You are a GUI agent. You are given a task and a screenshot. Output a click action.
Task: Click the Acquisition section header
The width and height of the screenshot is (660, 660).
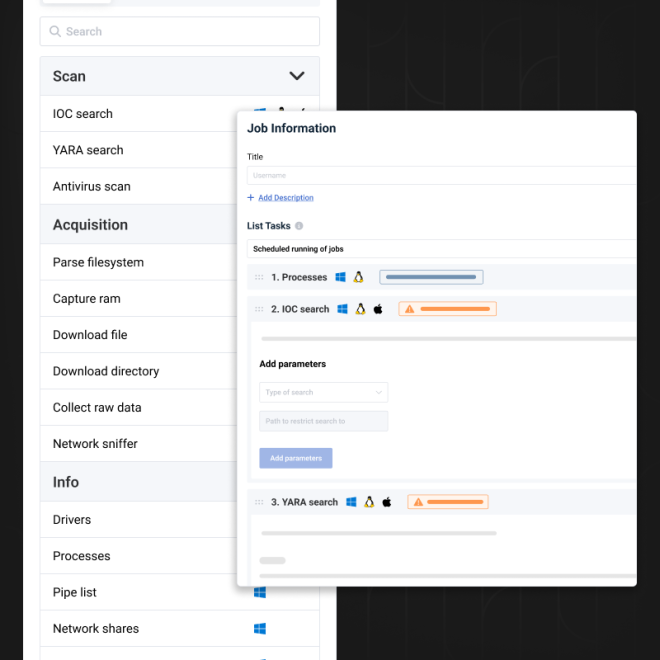(138, 224)
